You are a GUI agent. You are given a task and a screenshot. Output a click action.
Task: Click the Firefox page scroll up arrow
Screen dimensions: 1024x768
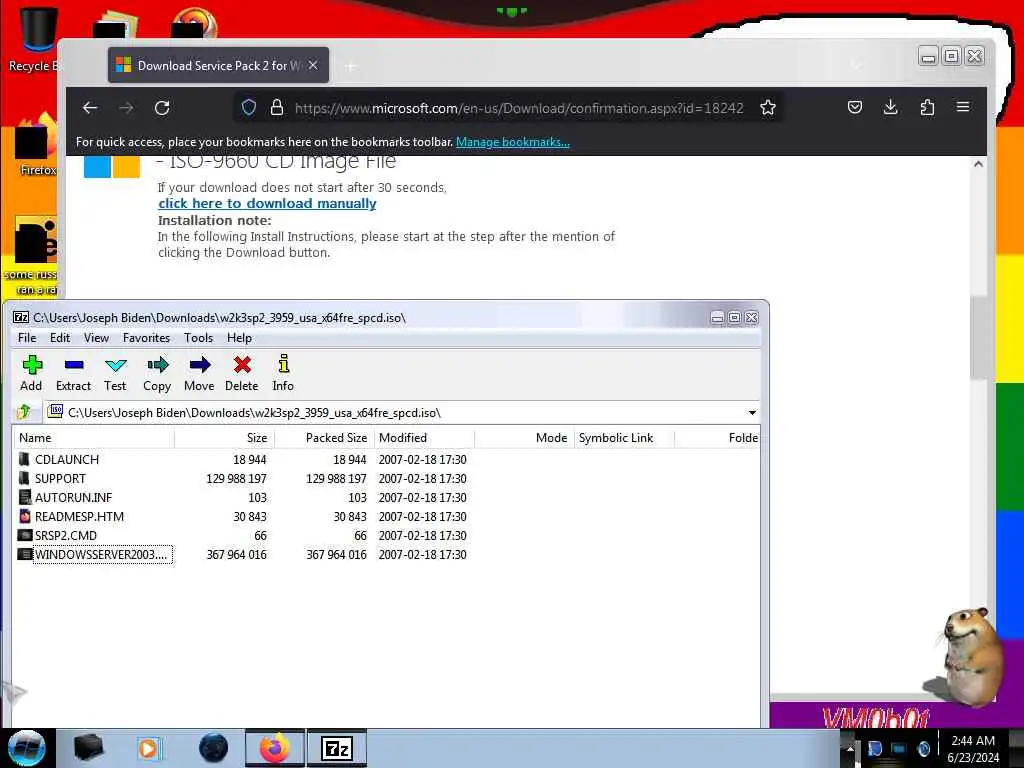[x=978, y=165]
